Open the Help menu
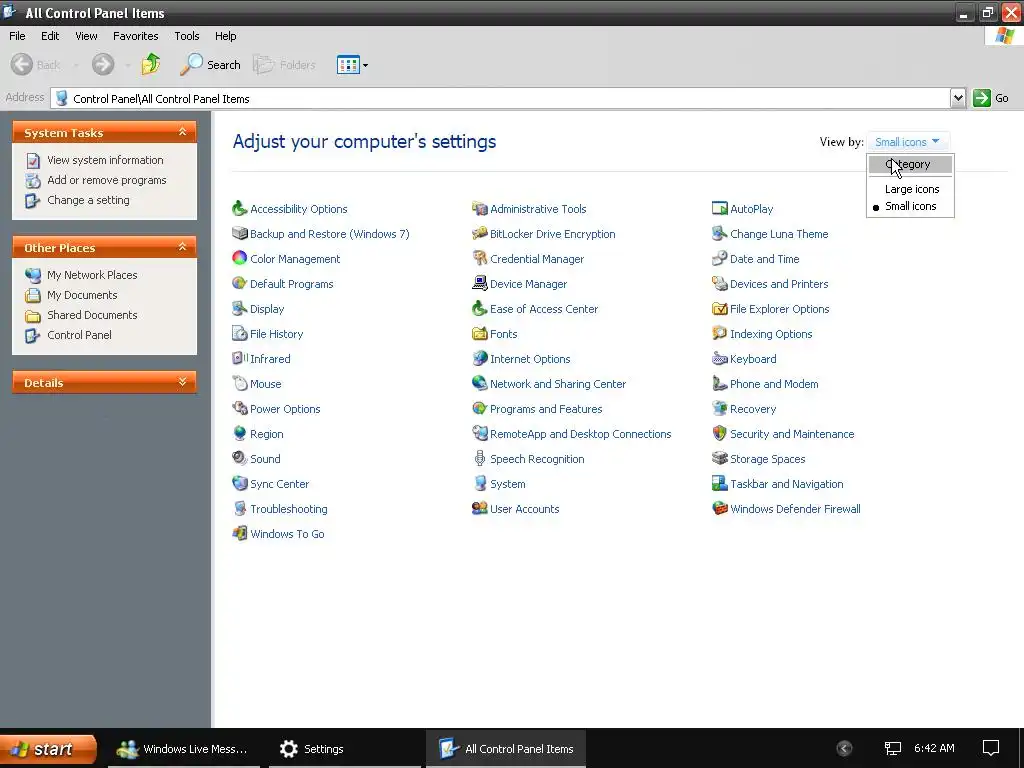This screenshot has width=1024, height=768. pyautogui.click(x=225, y=36)
